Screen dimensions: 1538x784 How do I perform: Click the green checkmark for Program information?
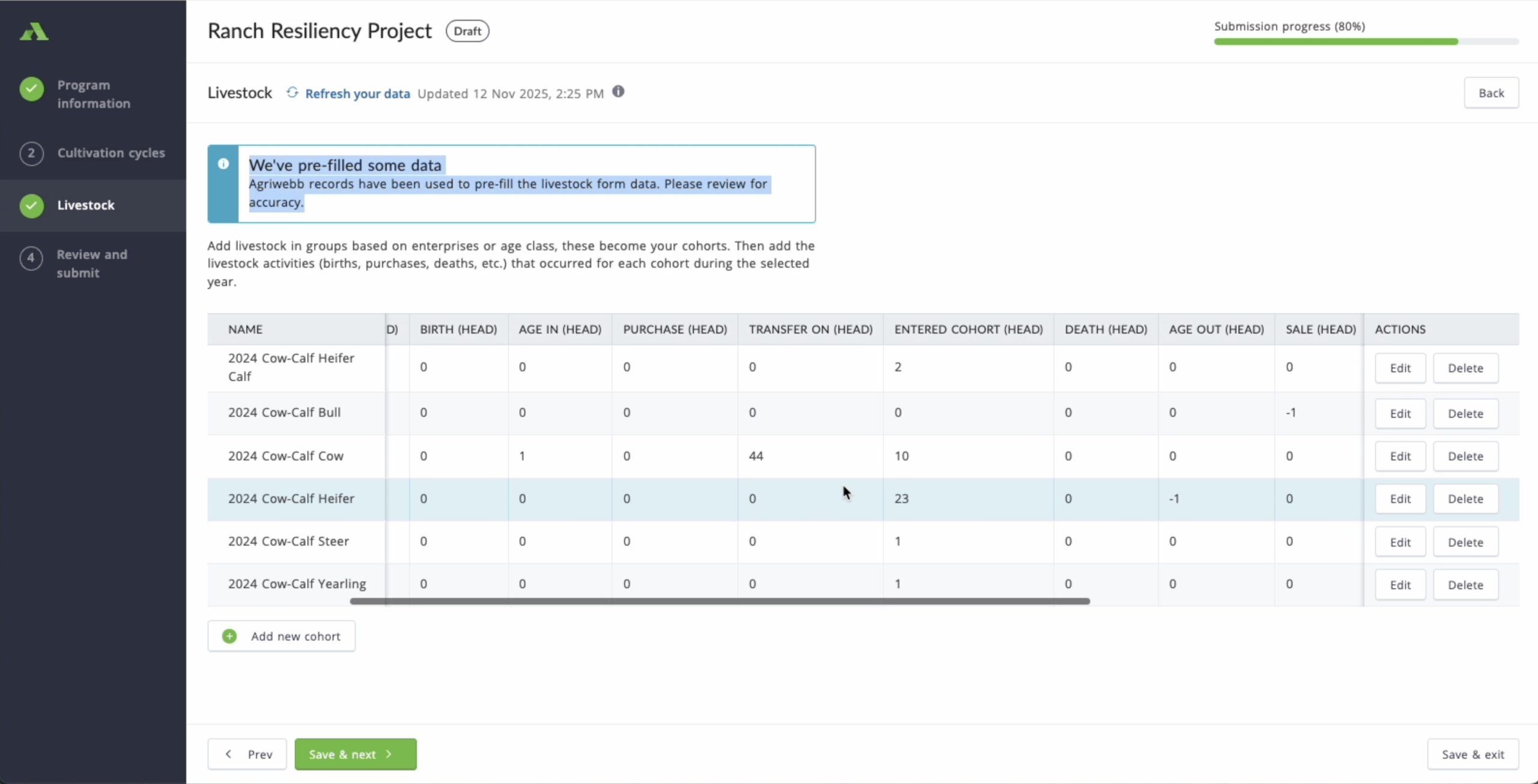[31, 89]
